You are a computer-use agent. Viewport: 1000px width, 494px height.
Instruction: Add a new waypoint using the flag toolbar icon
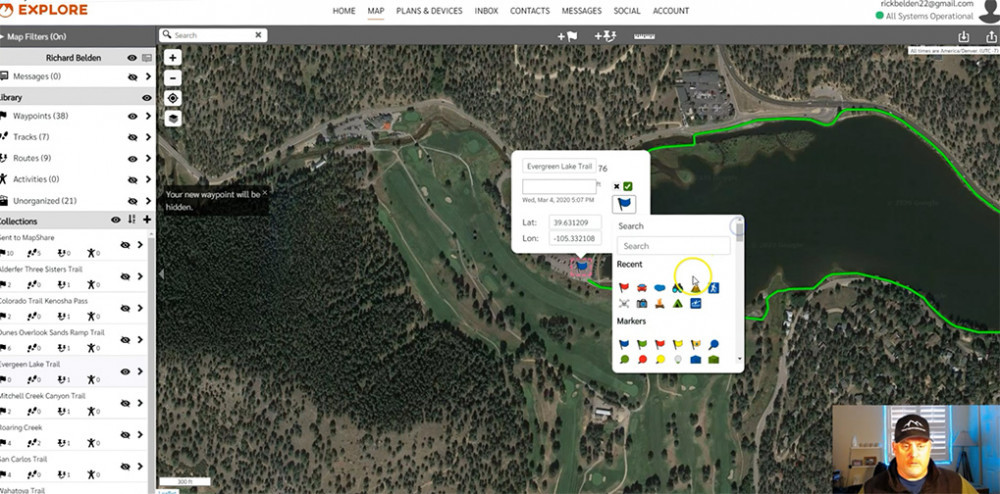567,36
